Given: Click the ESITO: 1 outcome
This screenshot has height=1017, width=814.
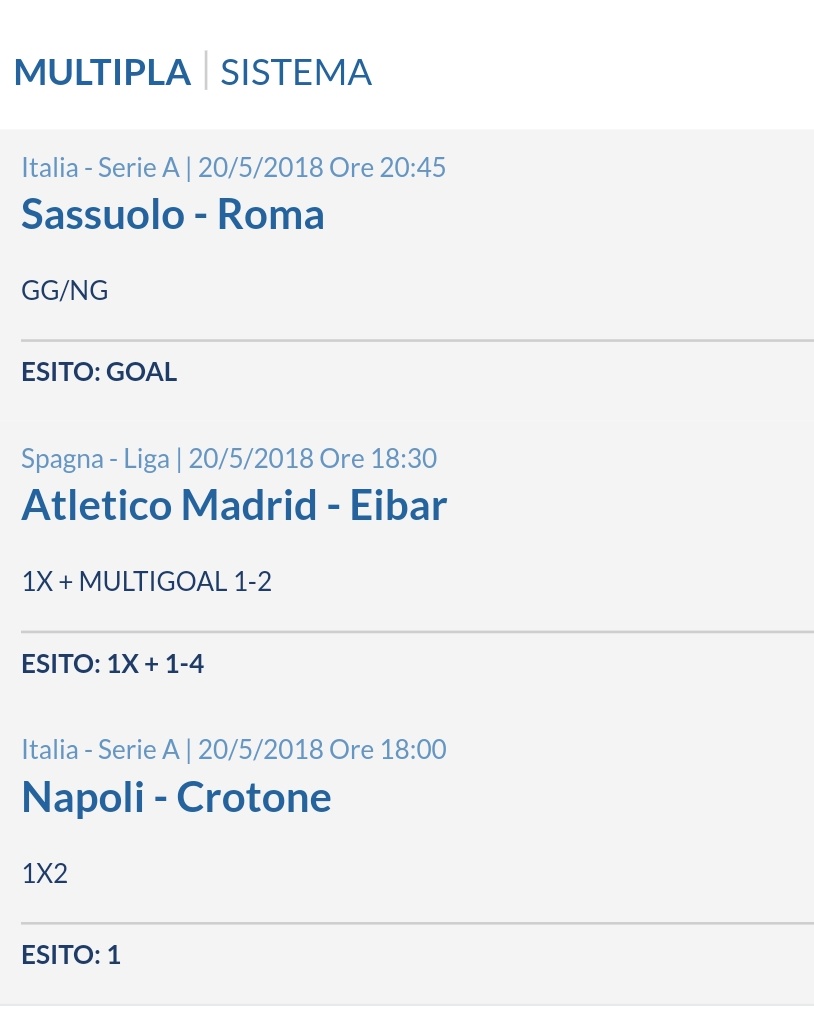Looking at the screenshot, I should pyautogui.click(x=71, y=955).
